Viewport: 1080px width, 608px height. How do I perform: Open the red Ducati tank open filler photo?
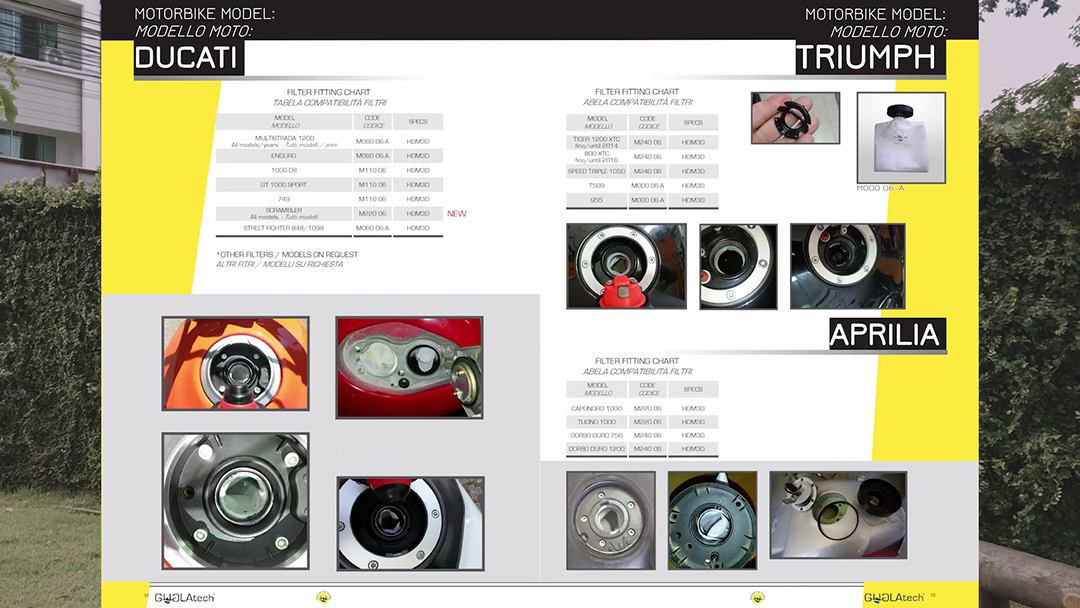click(x=409, y=367)
